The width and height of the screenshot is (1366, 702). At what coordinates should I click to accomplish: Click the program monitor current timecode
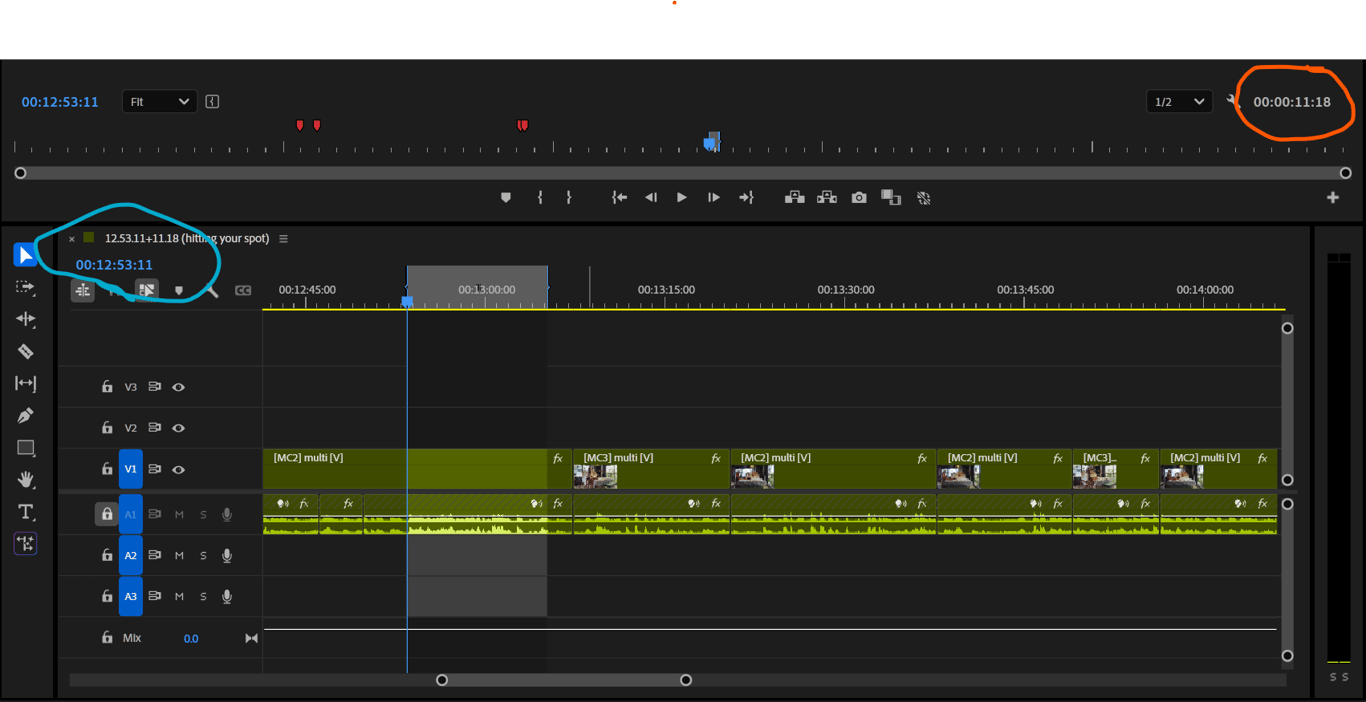tap(60, 102)
